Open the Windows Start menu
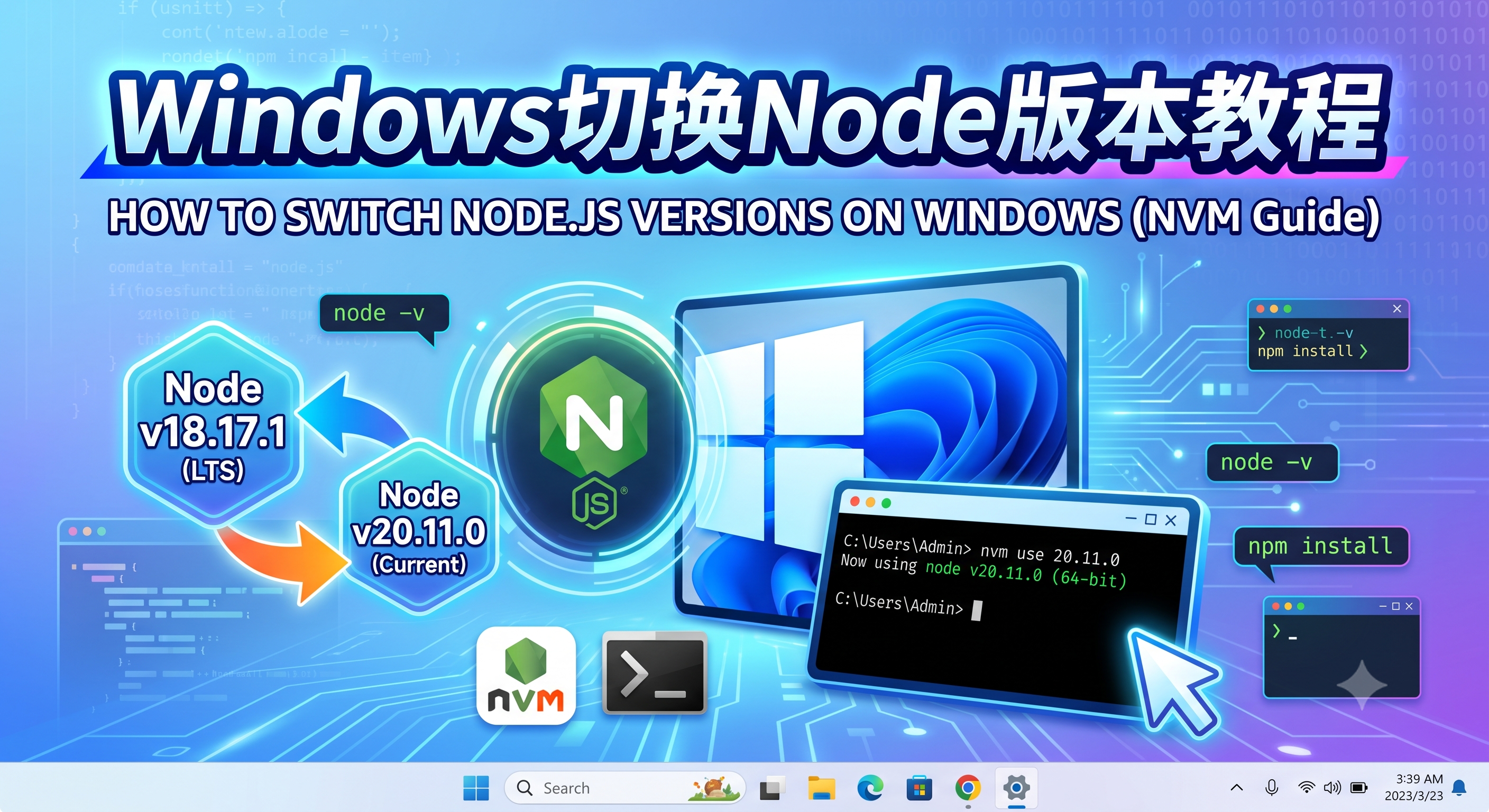 [476, 788]
